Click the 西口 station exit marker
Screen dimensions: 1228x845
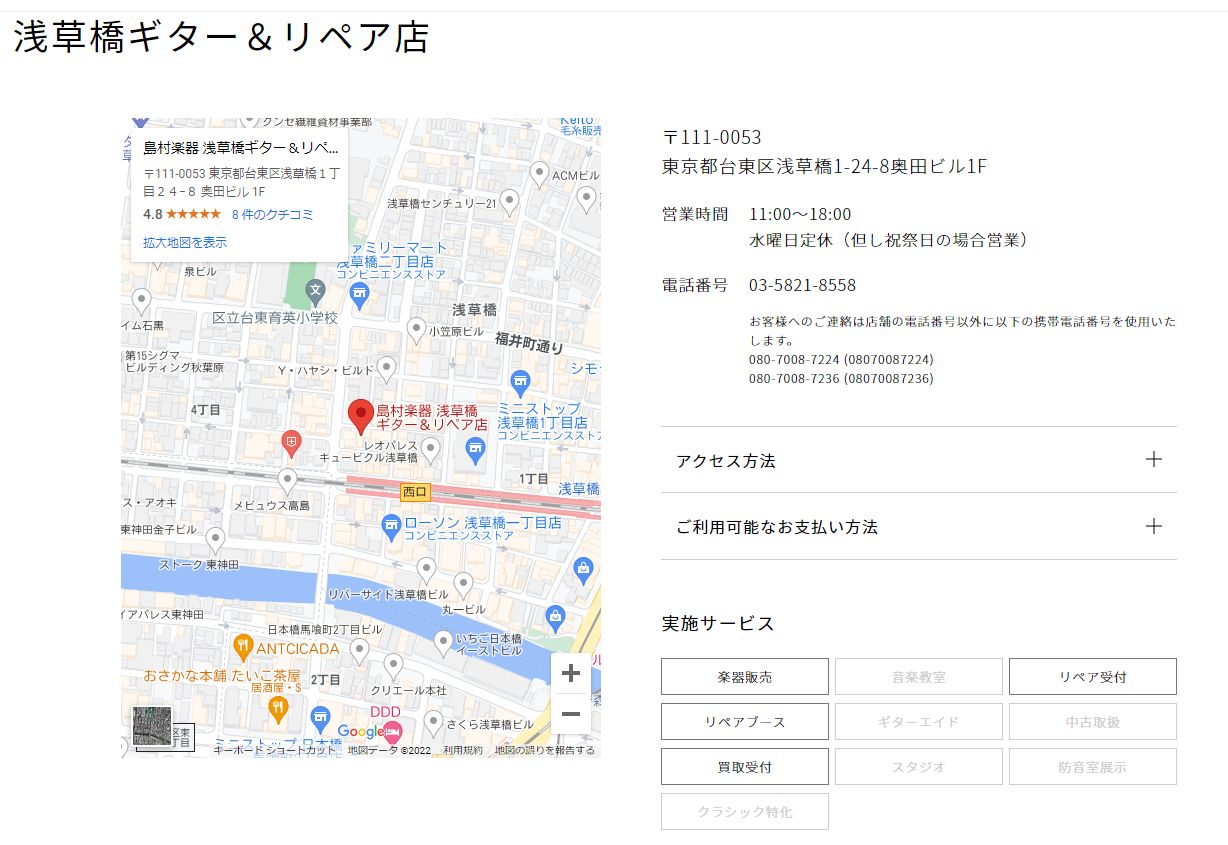pos(415,492)
